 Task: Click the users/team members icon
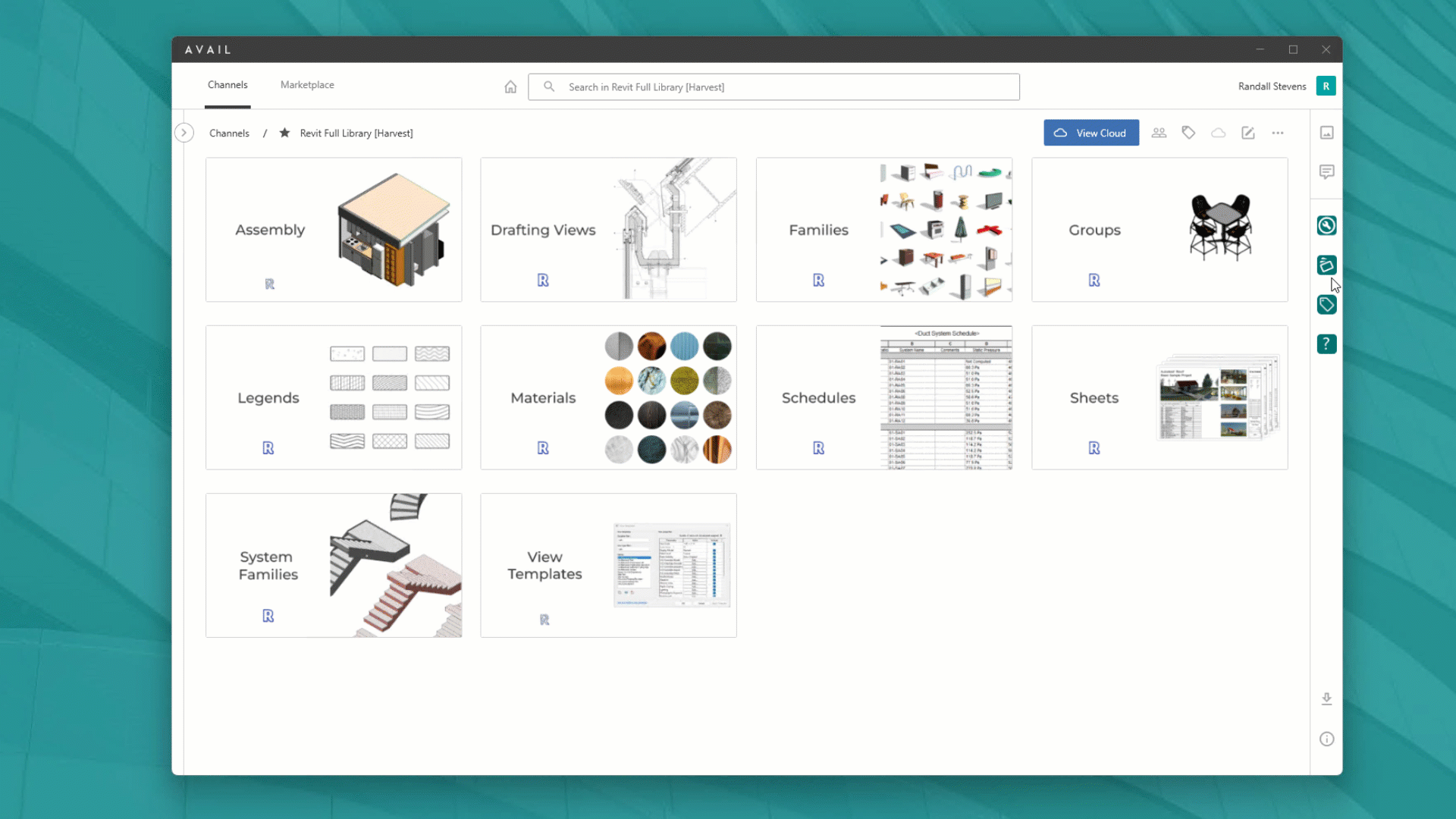1159,133
